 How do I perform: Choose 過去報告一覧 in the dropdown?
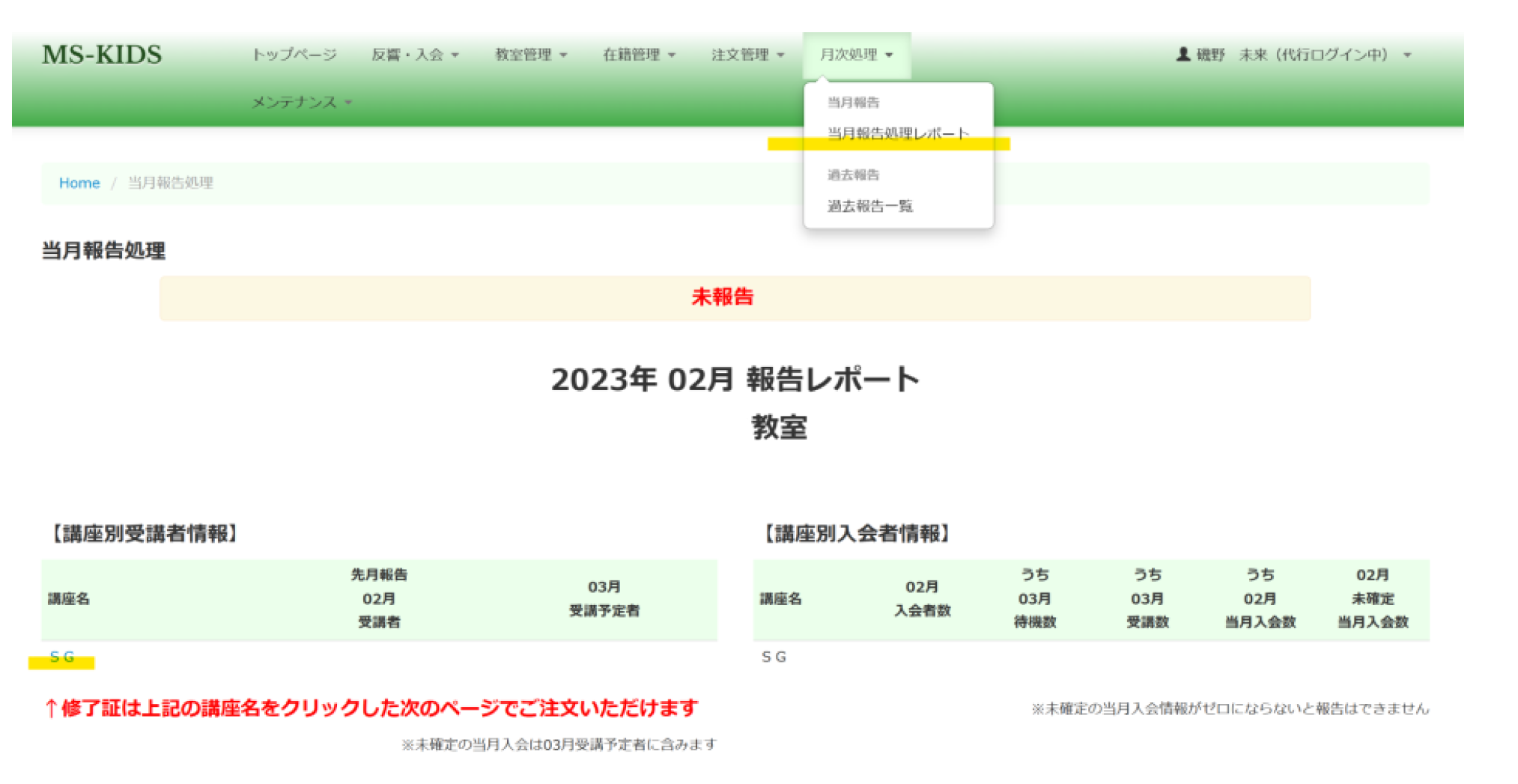click(x=869, y=206)
